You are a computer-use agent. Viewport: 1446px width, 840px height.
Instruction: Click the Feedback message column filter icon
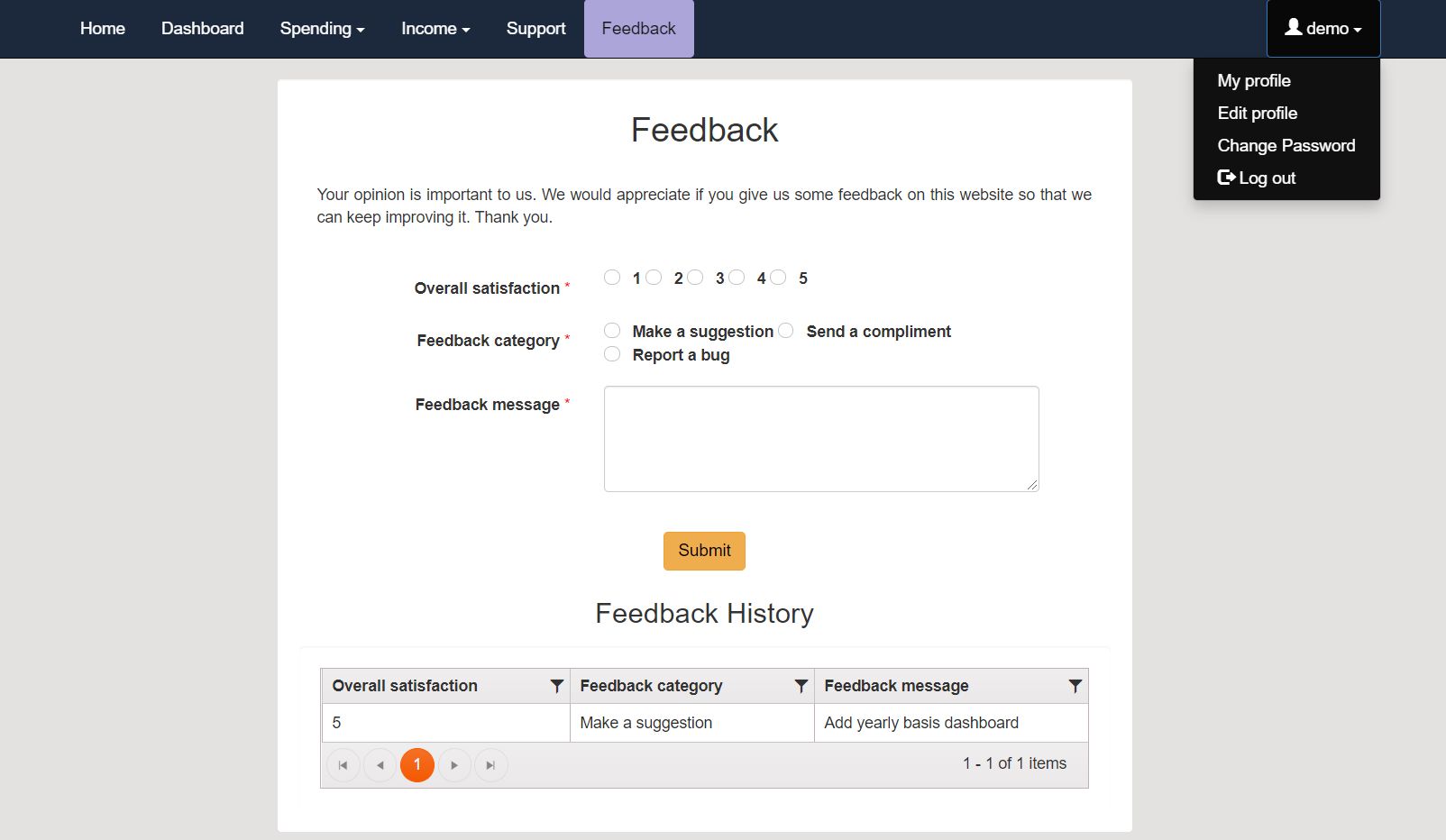pyautogui.click(x=1075, y=686)
